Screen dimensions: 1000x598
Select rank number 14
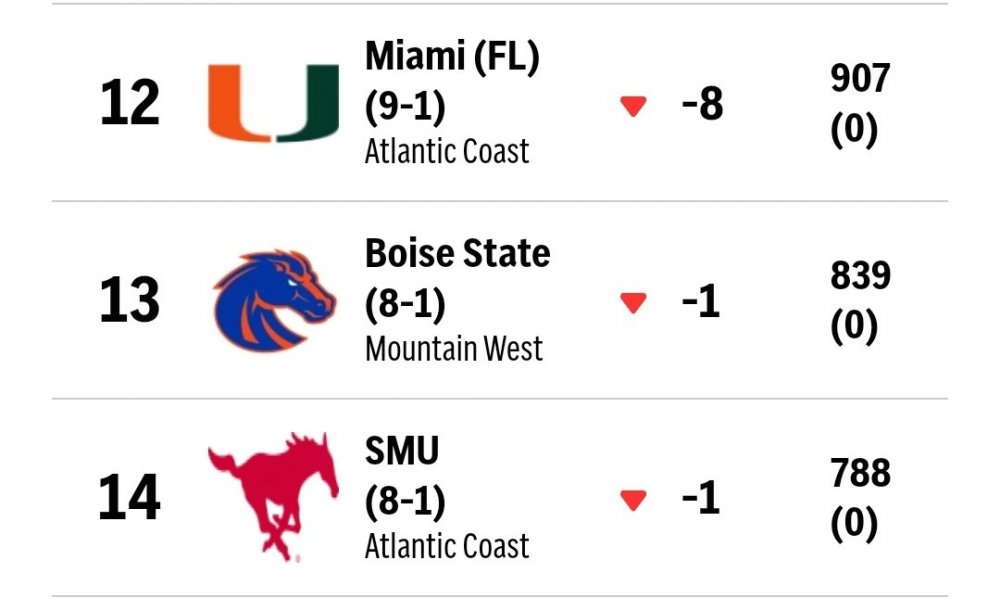click(130, 498)
